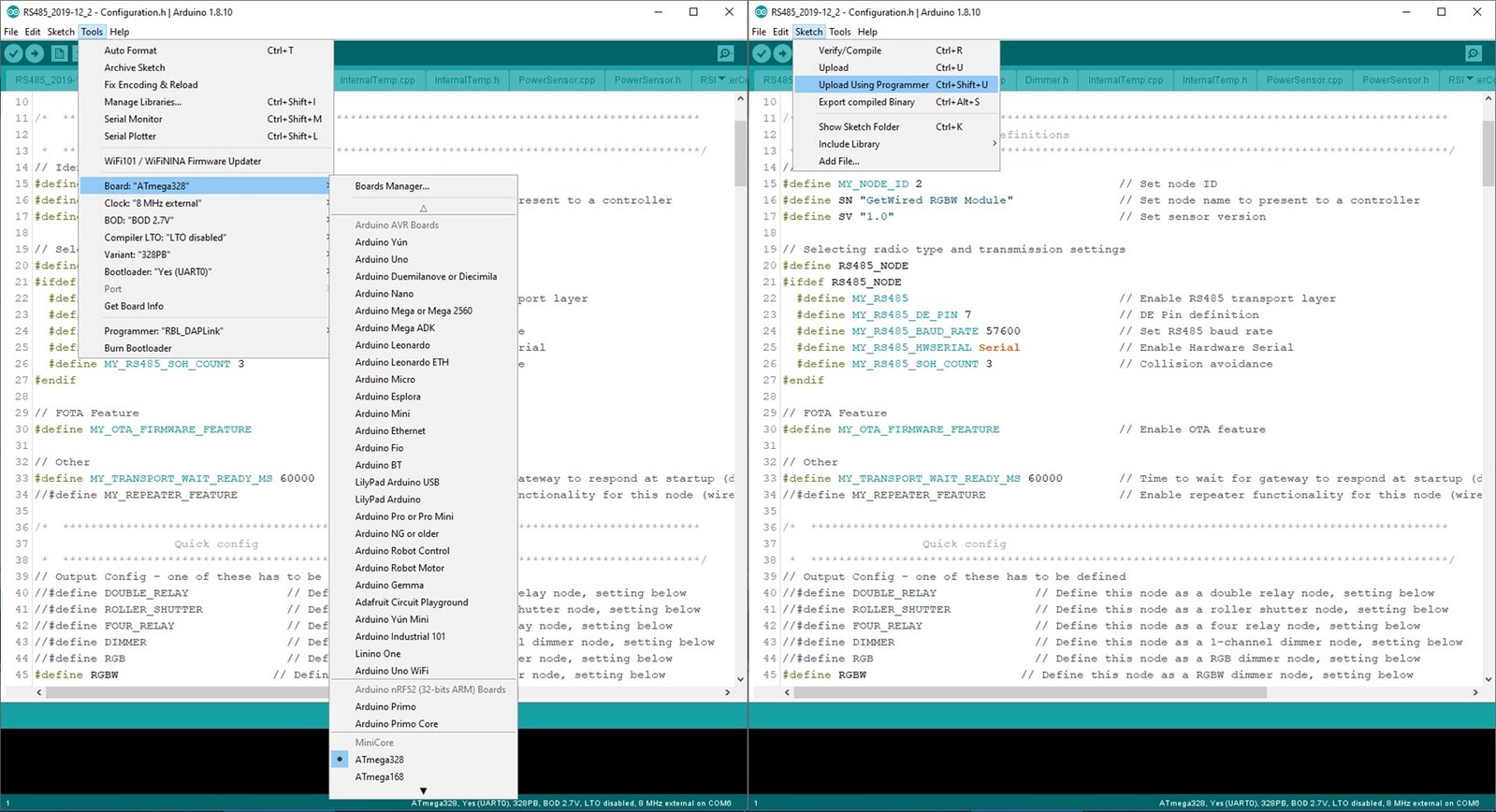Switch to Dimmer.h tab in right window
Screen dimensions: 1496x812
click(x=1046, y=80)
